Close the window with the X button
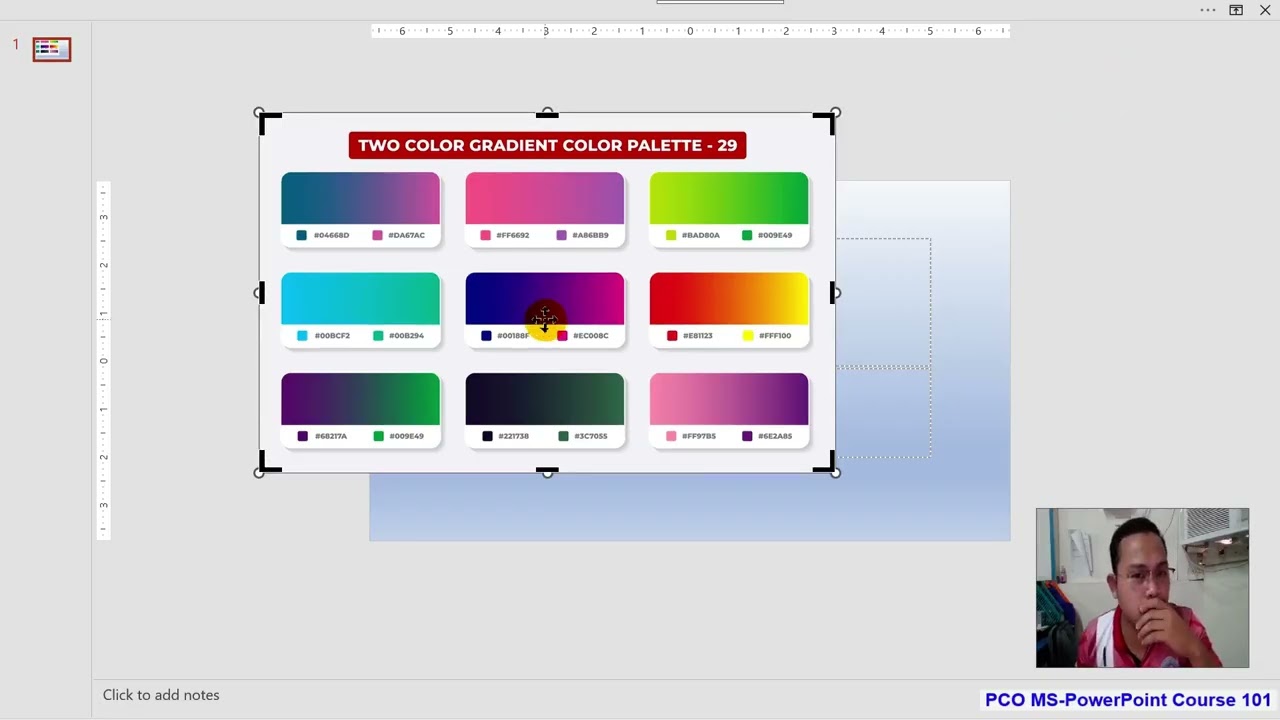The image size is (1280, 720). tap(1265, 10)
